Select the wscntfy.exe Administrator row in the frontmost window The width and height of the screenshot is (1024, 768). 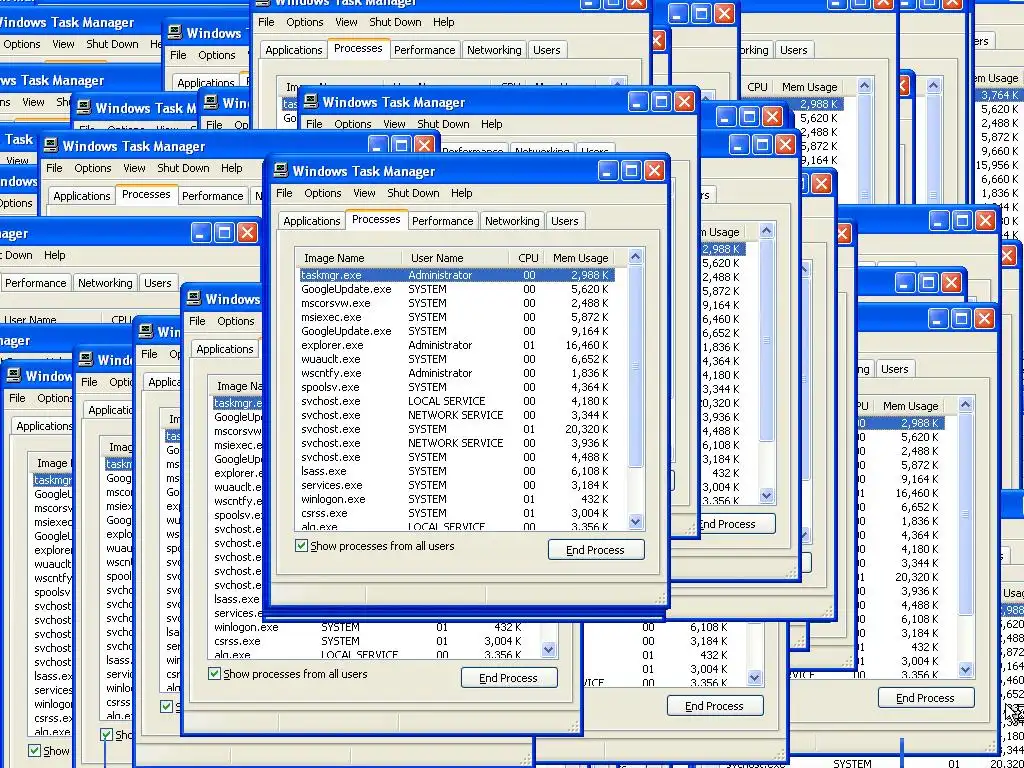click(x=456, y=373)
